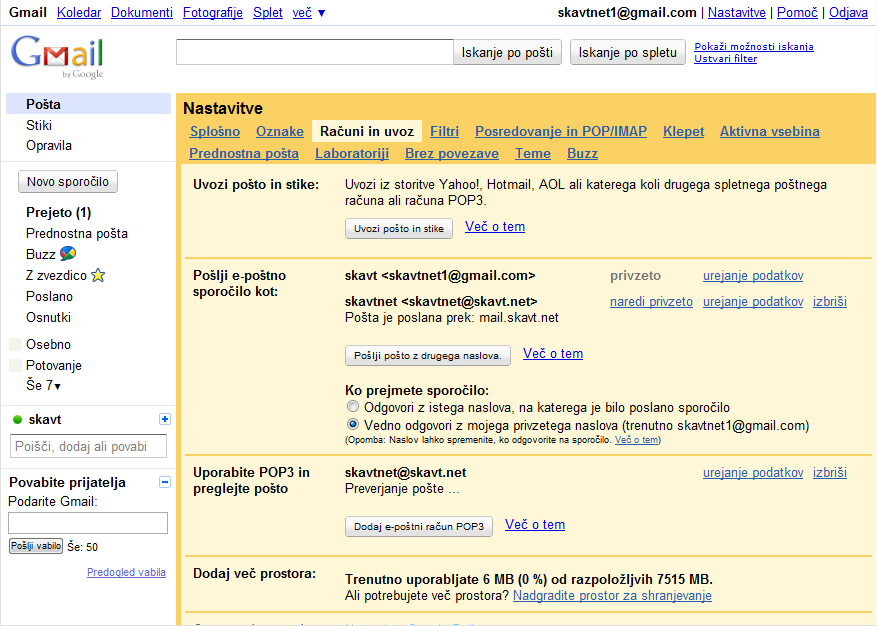
Task: Click the 'Pošlji vabilo' button
Action: [36, 546]
